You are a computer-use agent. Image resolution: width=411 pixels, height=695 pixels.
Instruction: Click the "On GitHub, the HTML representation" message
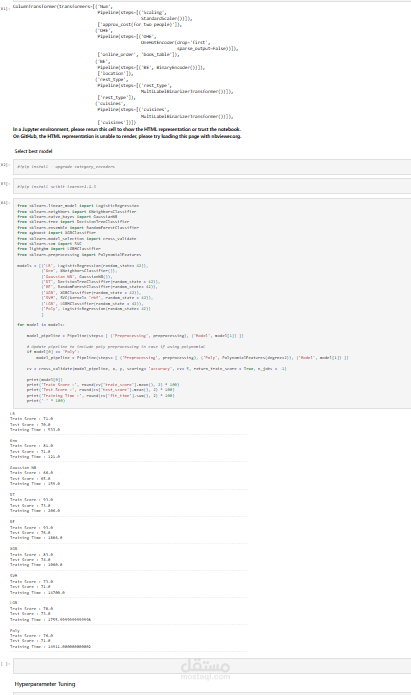[x=127, y=136]
